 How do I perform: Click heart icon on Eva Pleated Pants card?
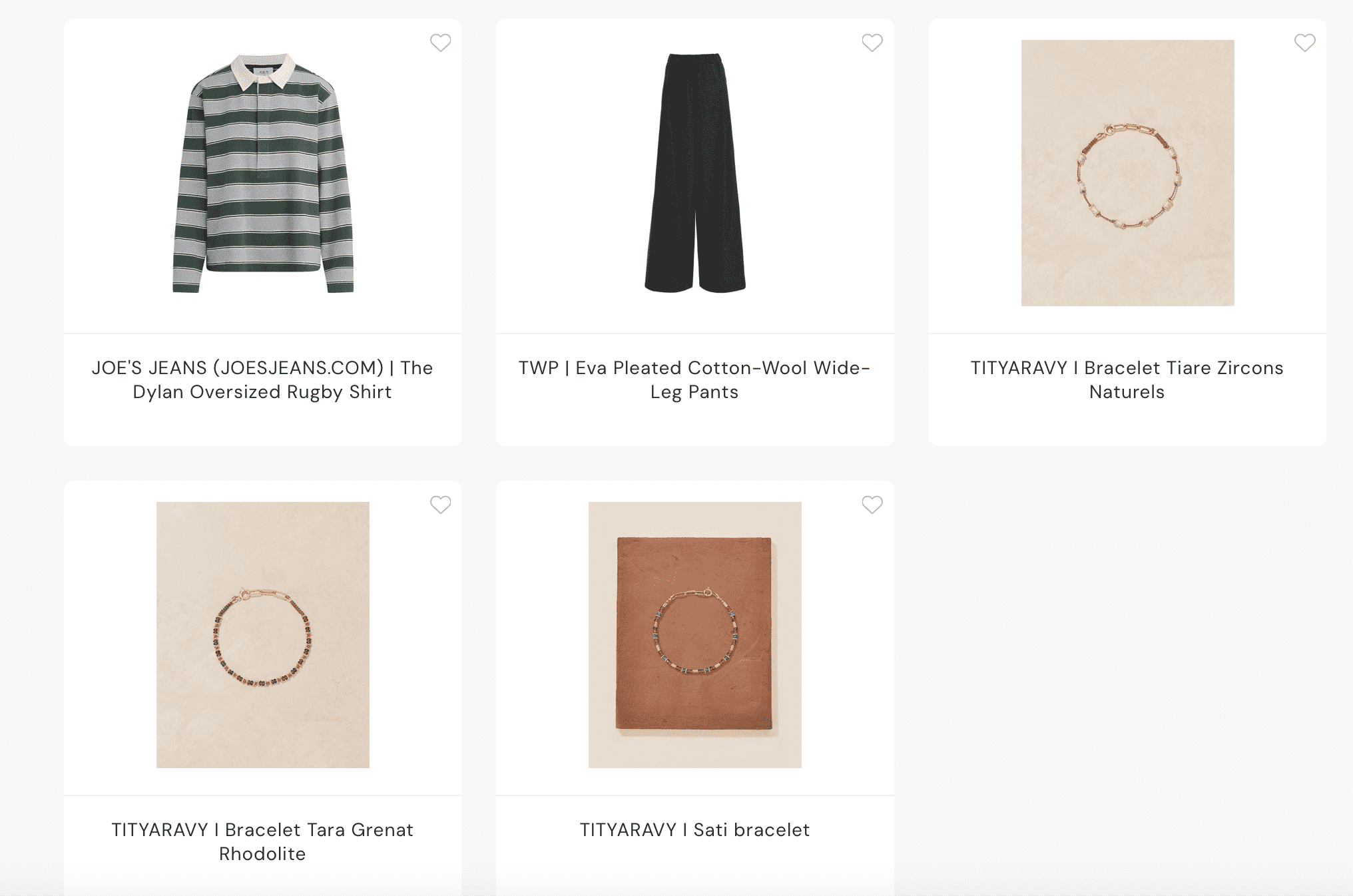[872, 43]
